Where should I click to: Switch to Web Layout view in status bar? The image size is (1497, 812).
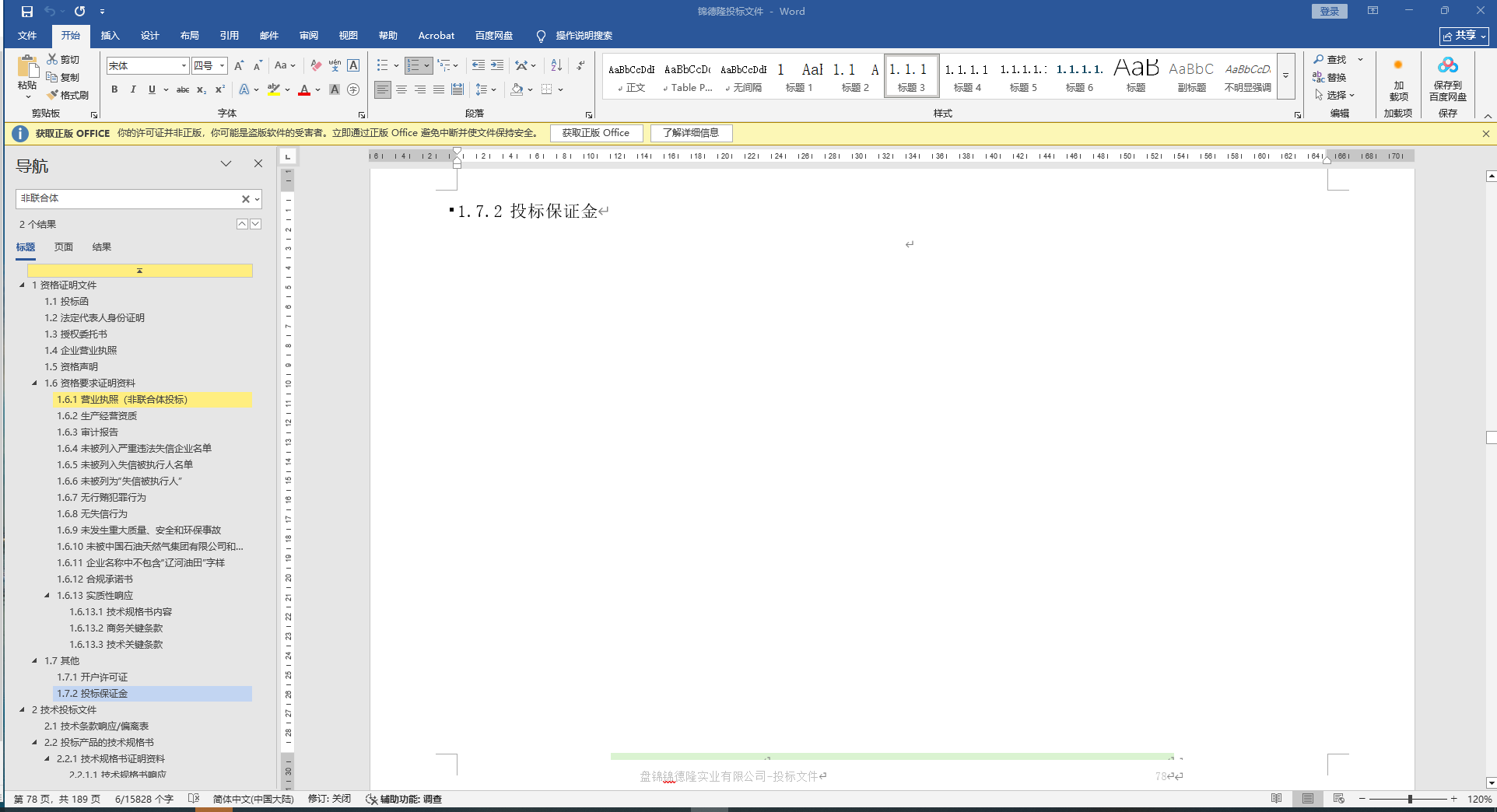tap(1338, 799)
